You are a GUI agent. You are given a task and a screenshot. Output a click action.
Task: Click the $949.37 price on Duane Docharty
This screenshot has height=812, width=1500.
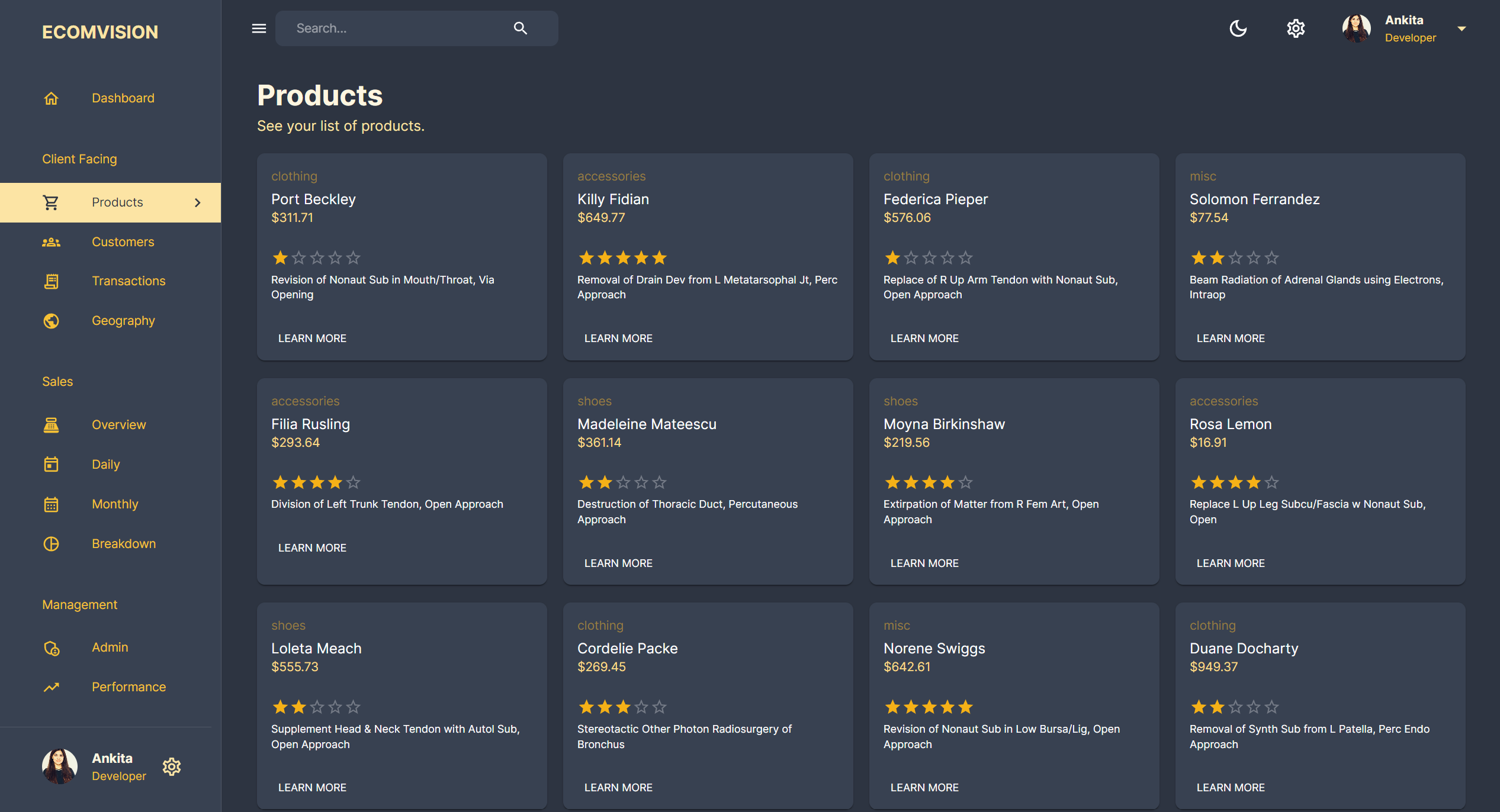point(1213,667)
